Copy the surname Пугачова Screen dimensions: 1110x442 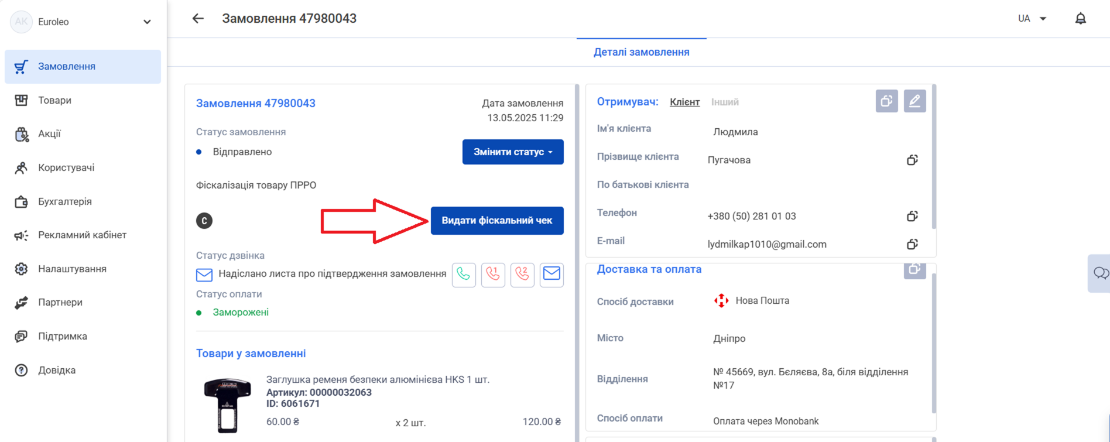[x=912, y=160]
